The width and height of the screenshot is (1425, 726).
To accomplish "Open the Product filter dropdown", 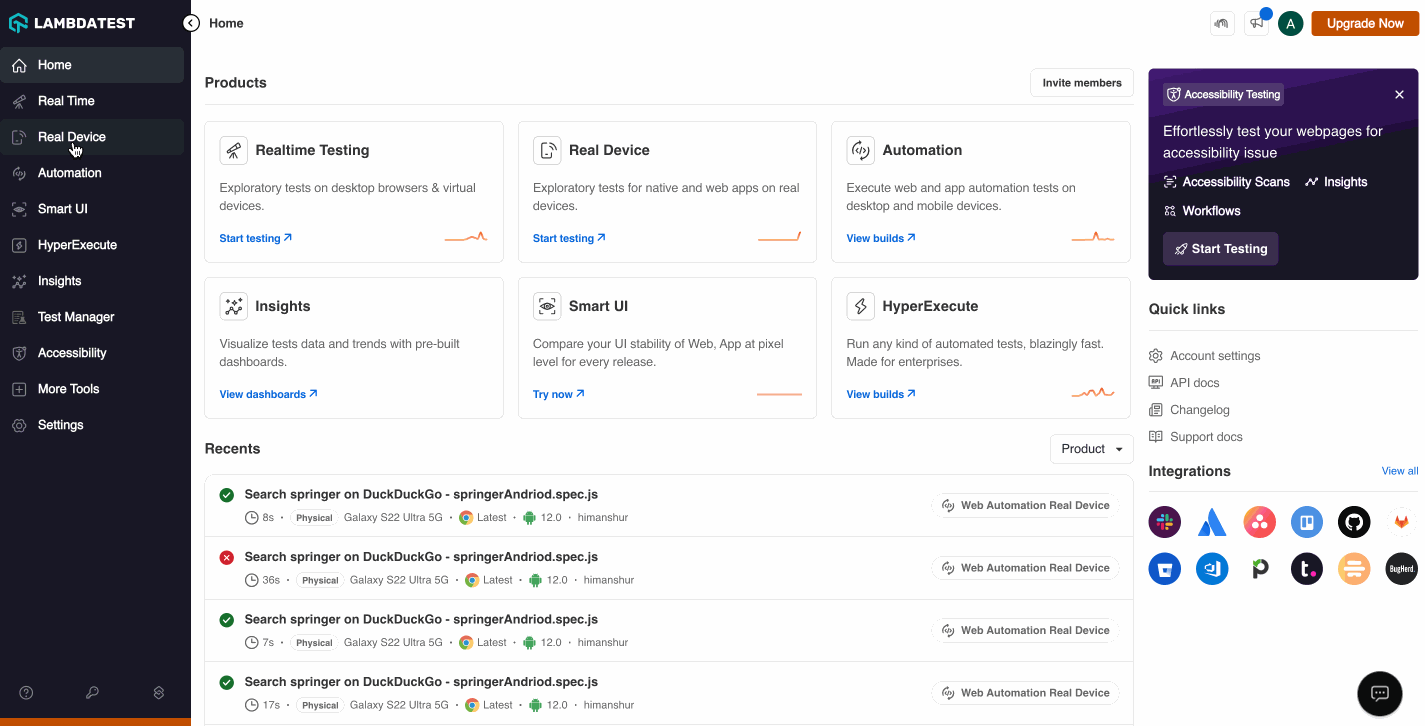I will (1091, 449).
